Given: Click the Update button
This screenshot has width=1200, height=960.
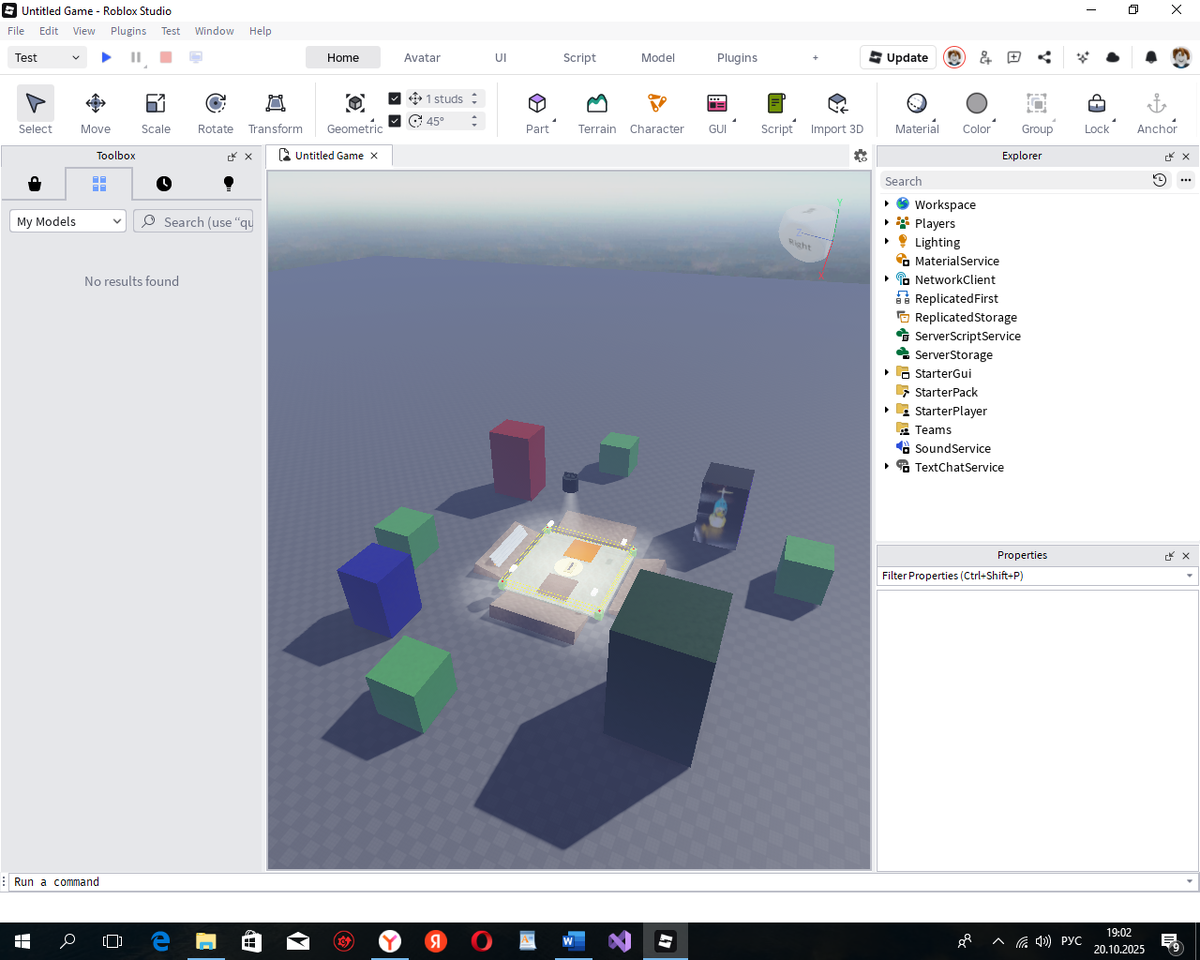Looking at the screenshot, I should pos(897,57).
